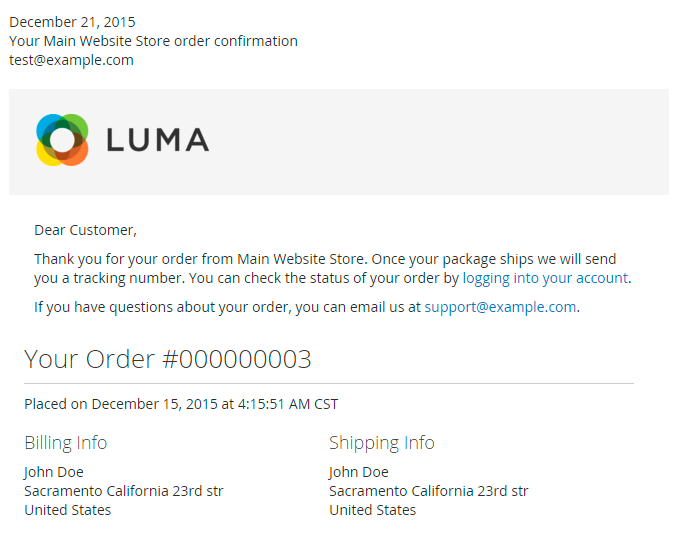Click John Doe under Billing Info
The width and height of the screenshot is (685, 545).
point(54,472)
